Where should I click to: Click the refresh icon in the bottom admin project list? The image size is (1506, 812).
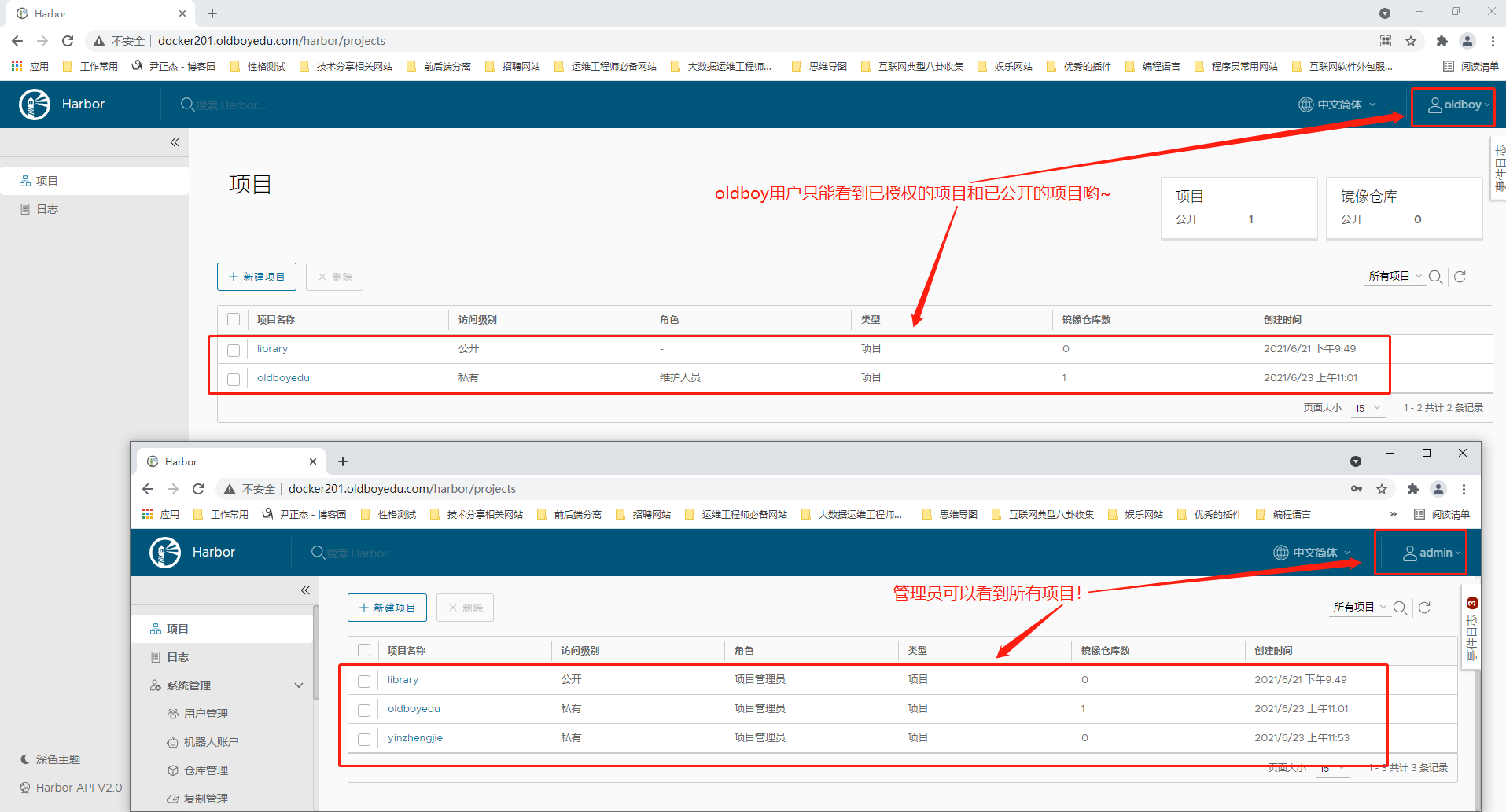(1424, 608)
